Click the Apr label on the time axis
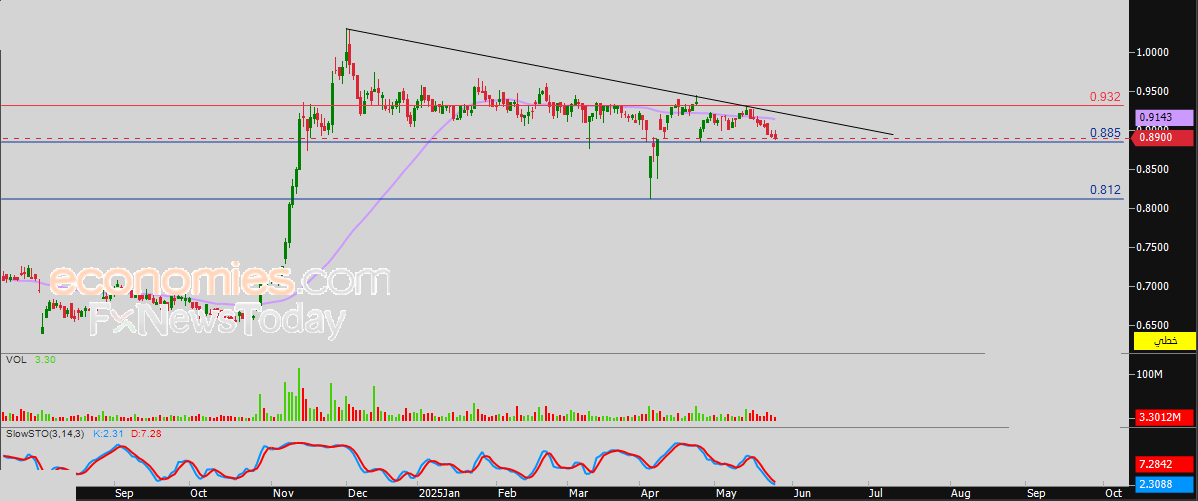 click(651, 493)
